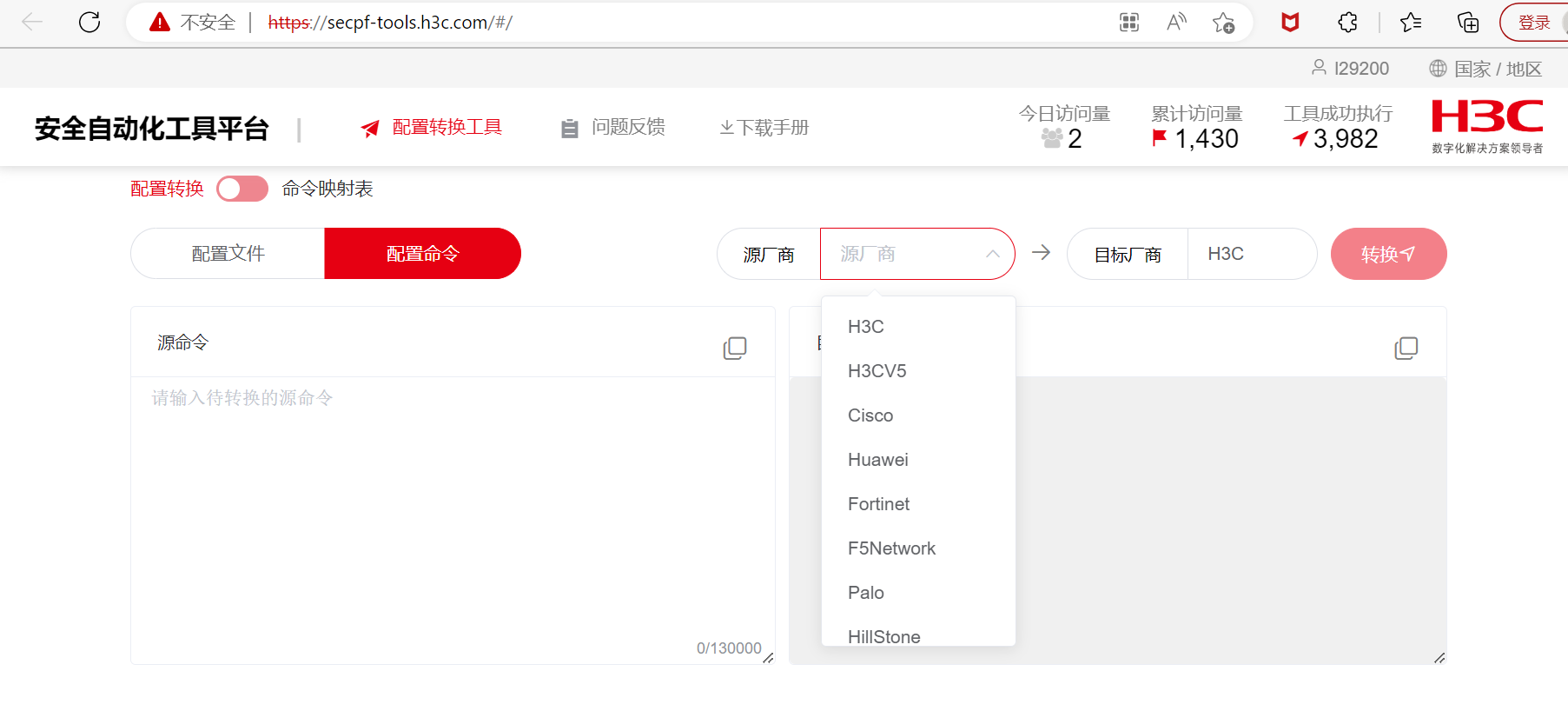Switch to the 配置命令 tab
Viewport: 1568px width, 711px height.
(x=422, y=254)
